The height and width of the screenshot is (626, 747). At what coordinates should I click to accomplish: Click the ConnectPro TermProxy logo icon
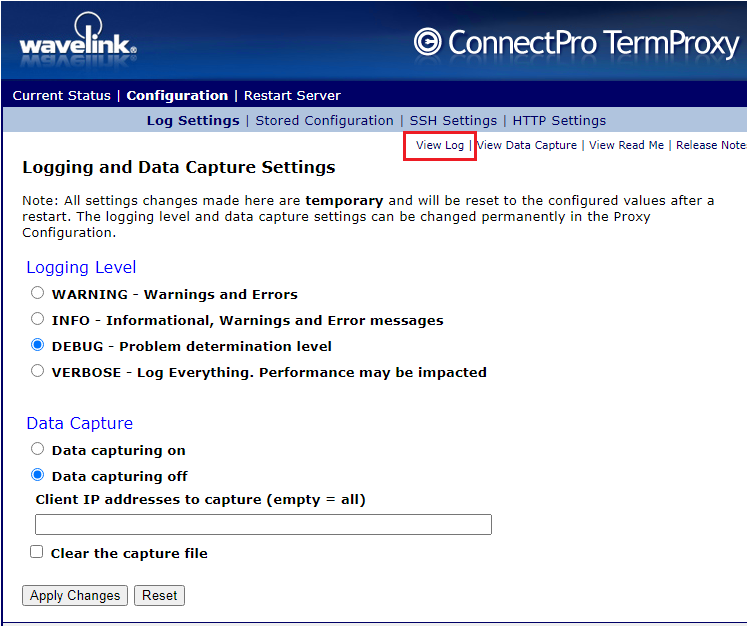(428, 42)
